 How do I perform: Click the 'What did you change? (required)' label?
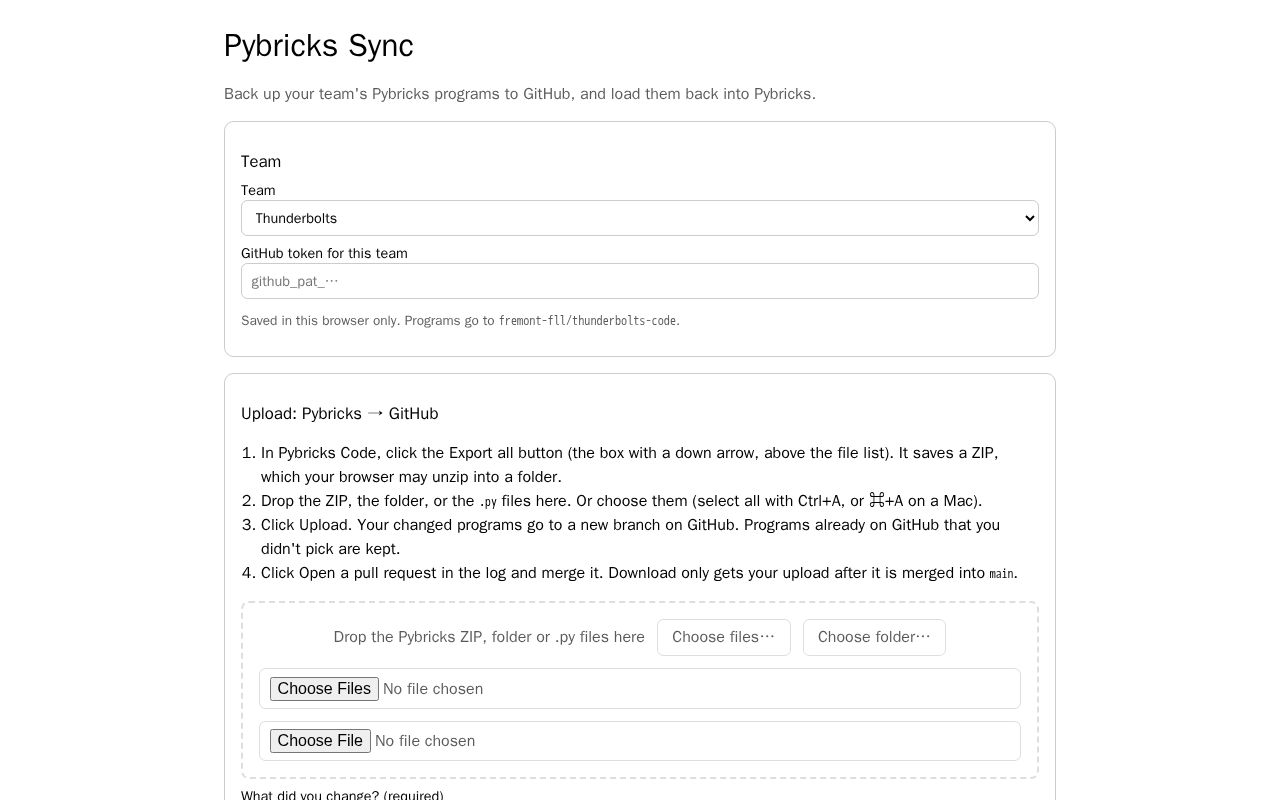342,795
